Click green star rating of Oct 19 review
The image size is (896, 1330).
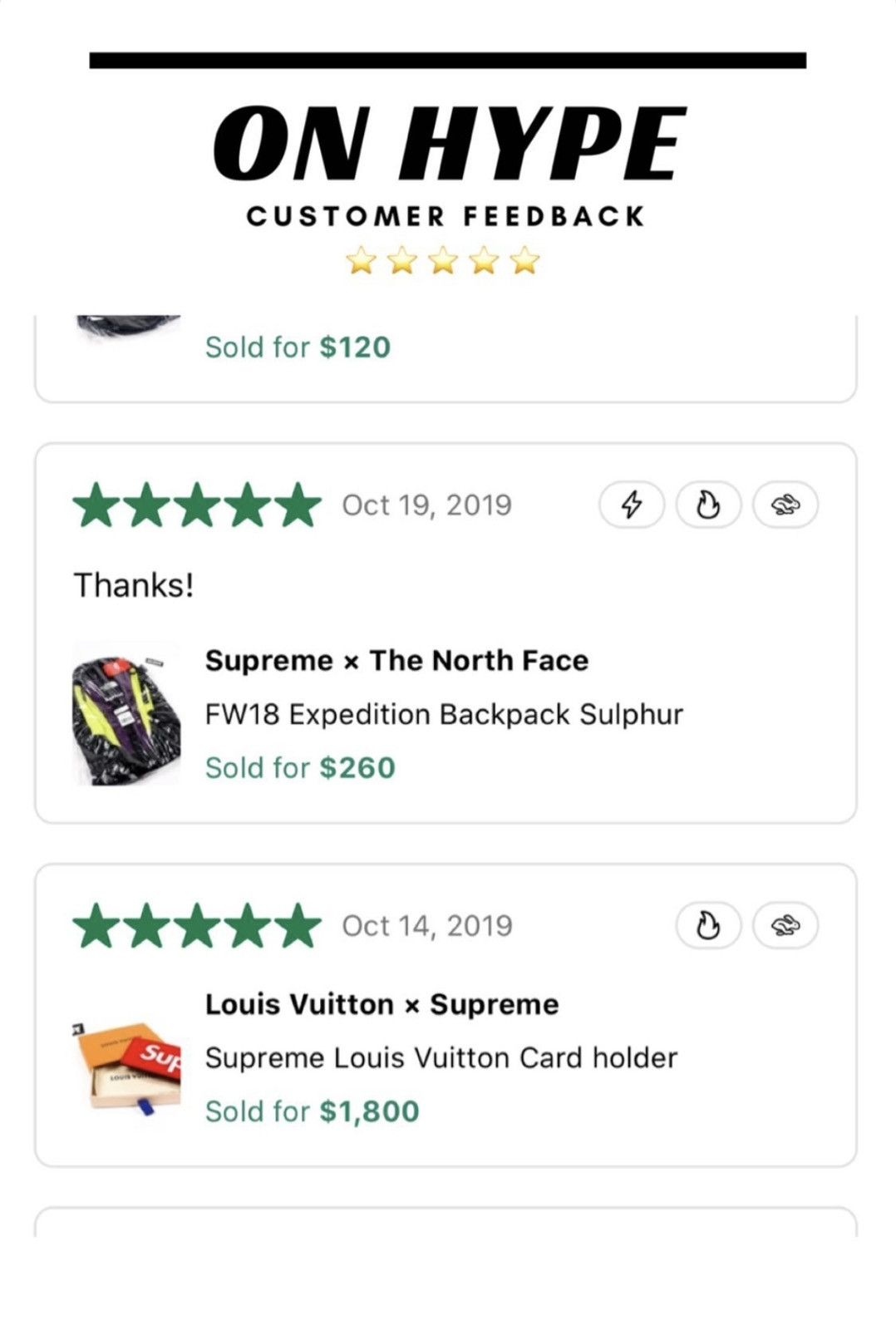click(x=198, y=505)
